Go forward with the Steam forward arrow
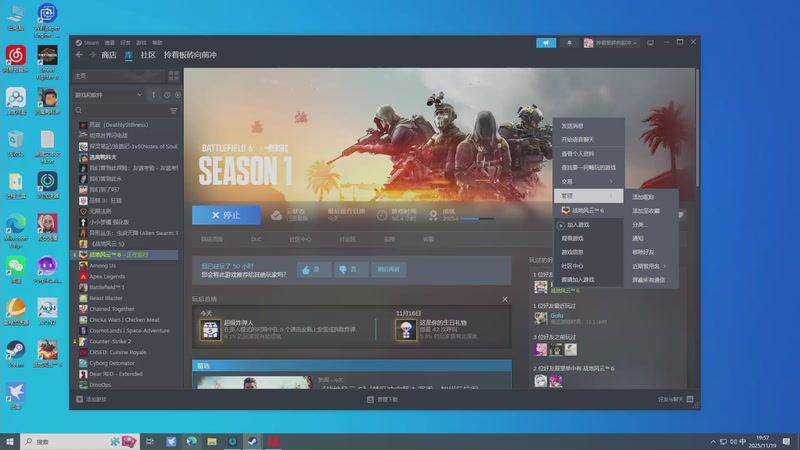The image size is (800, 450). tap(92, 55)
